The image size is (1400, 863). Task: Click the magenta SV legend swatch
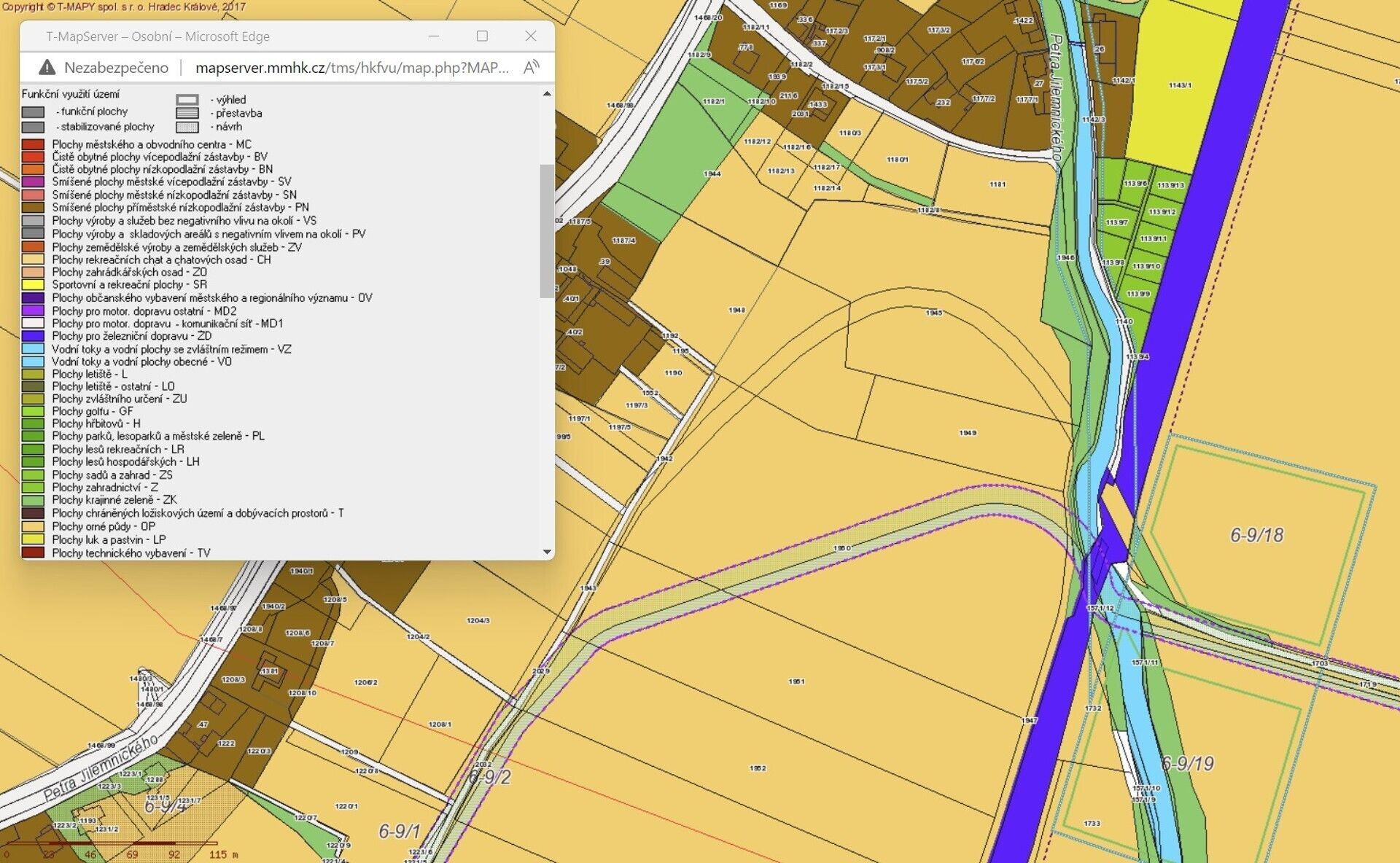[x=33, y=182]
